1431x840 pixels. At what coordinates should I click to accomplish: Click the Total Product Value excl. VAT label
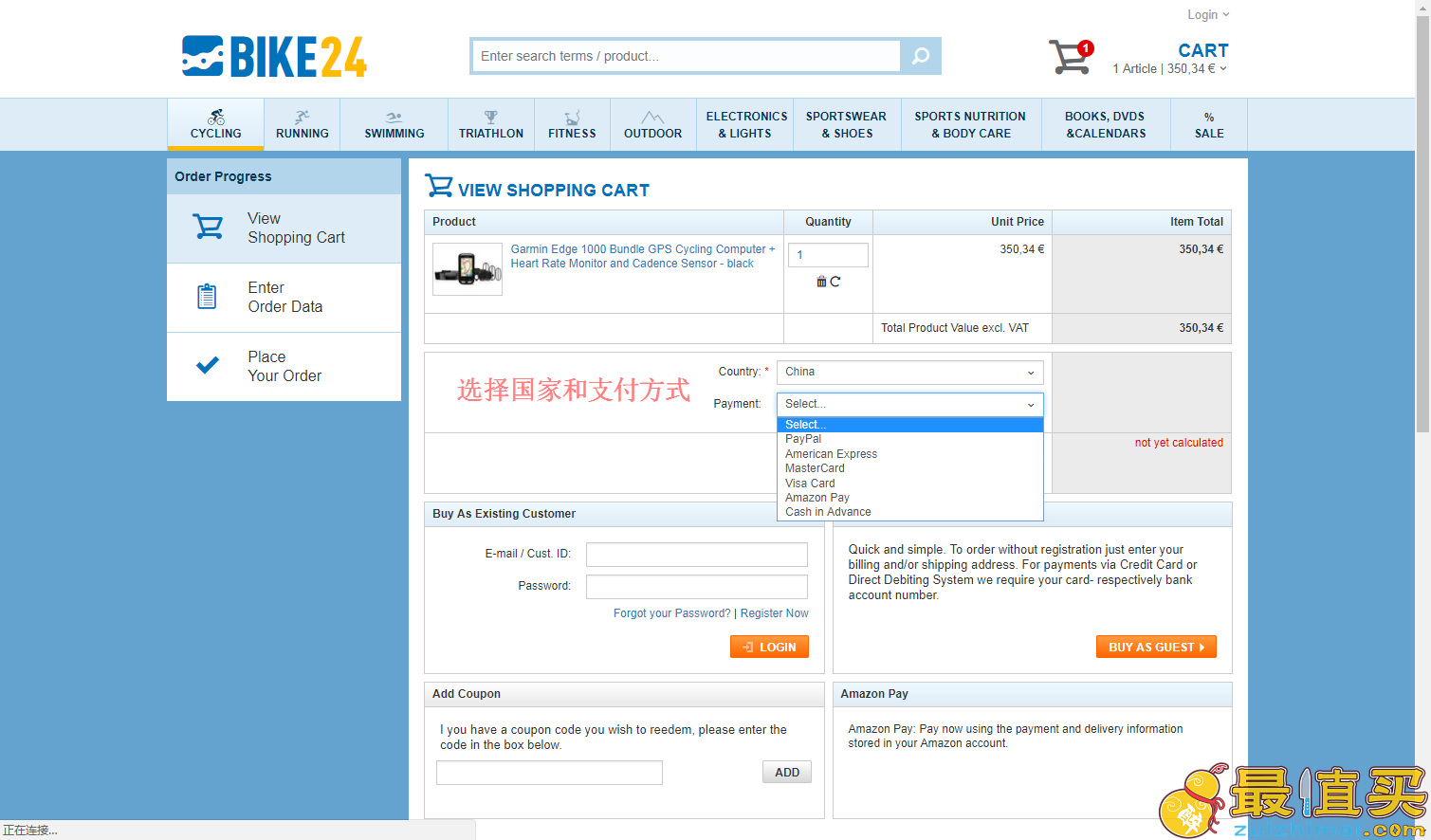(955, 328)
